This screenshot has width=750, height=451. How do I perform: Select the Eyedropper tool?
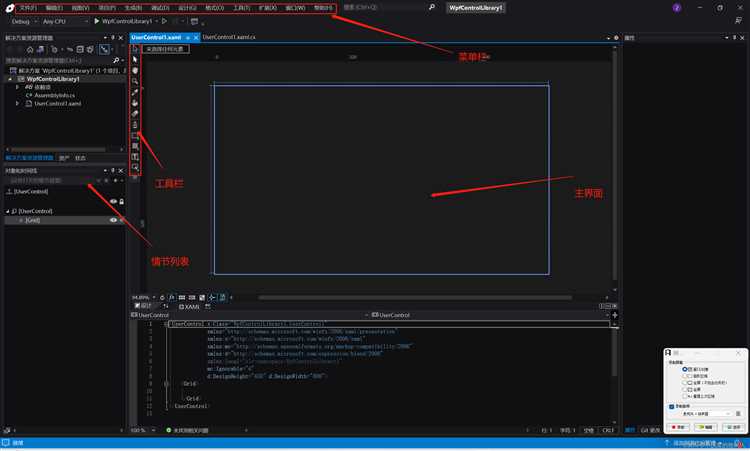135,92
